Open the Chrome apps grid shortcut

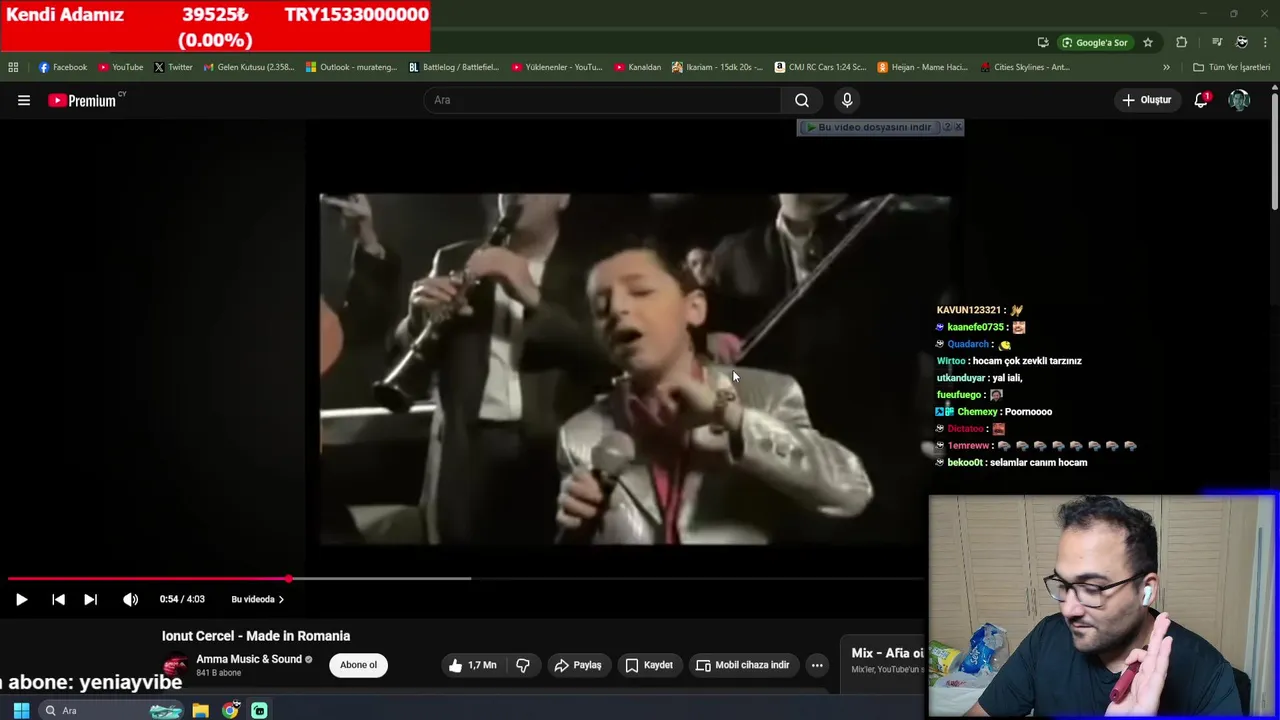coord(13,67)
